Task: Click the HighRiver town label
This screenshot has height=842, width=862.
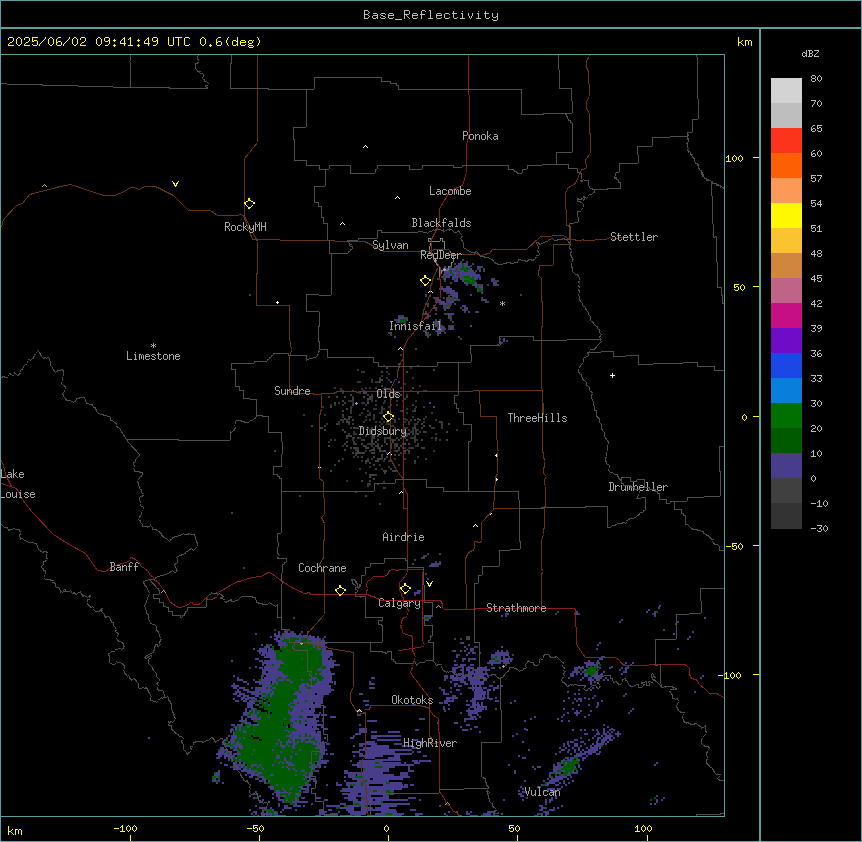Action: click(x=430, y=743)
